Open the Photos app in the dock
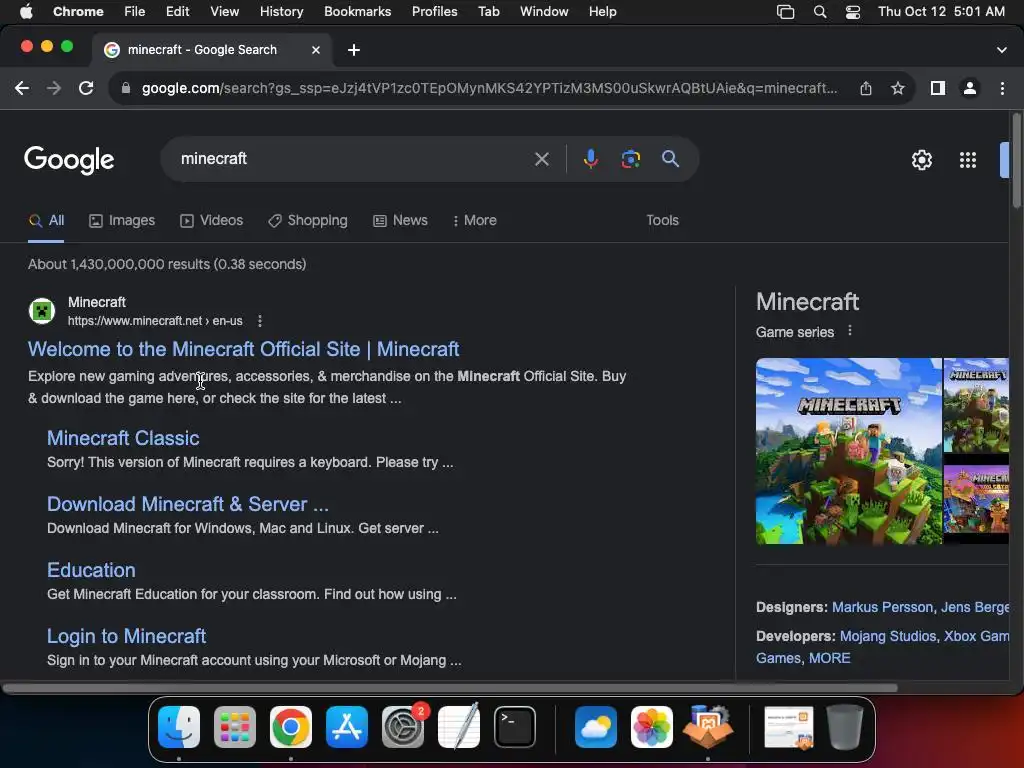The height and width of the screenshot is (768, 1024). (x=652, y=727)
